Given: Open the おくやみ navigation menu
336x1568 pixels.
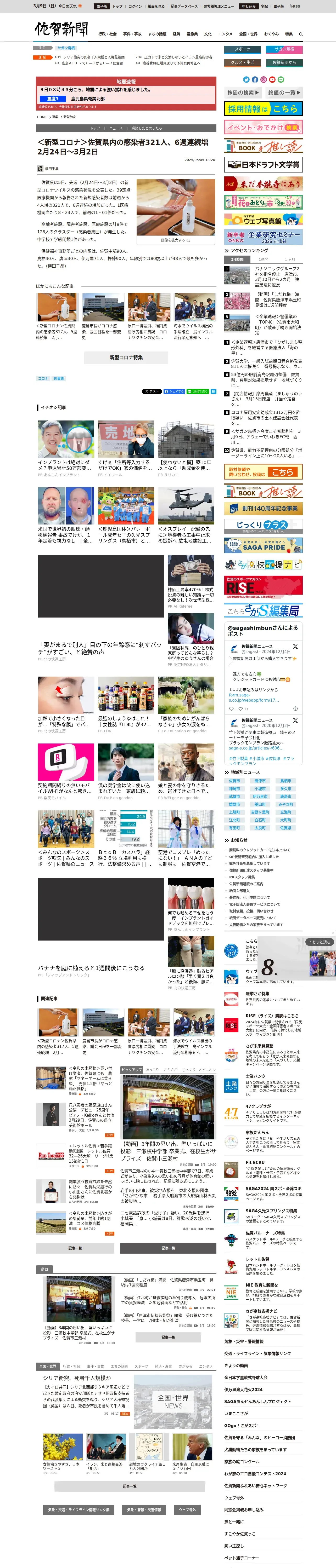Looking at the screenshot, I should 271,34.
